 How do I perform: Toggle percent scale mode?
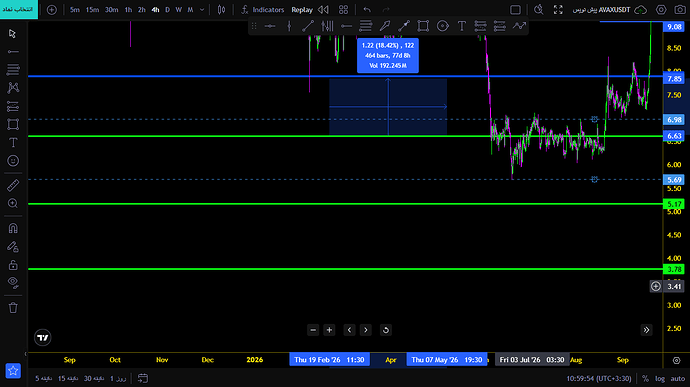[645, 379]
